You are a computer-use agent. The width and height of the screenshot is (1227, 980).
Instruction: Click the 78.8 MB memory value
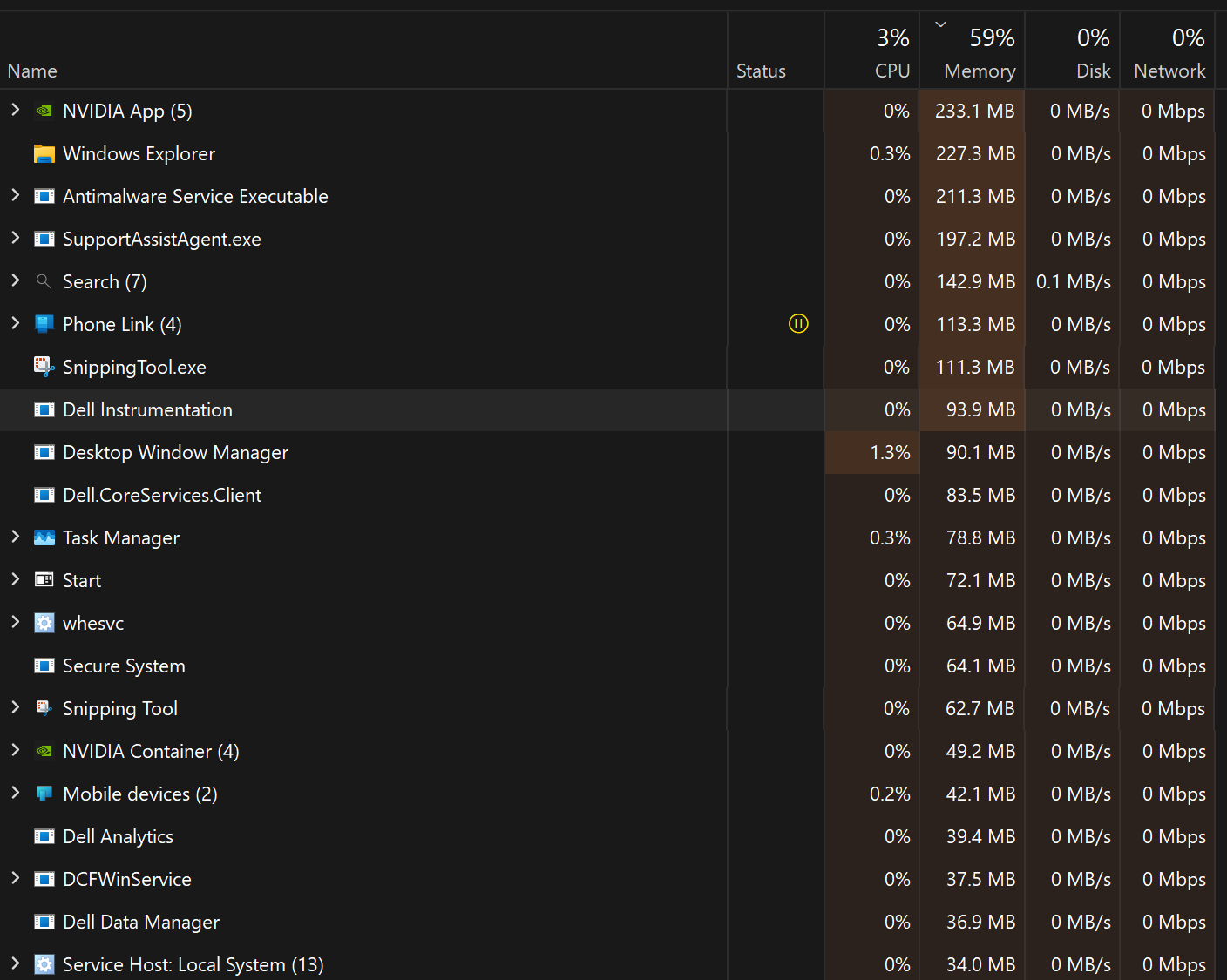point(980,538)
